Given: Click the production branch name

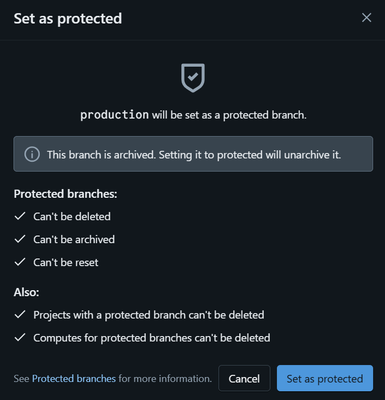Looking at the screenshot, I should point(114,115).
